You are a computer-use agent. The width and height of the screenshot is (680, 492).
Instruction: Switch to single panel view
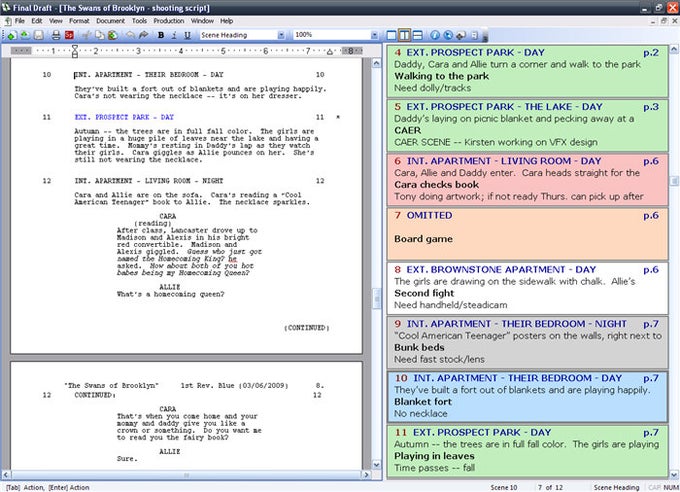391,35
